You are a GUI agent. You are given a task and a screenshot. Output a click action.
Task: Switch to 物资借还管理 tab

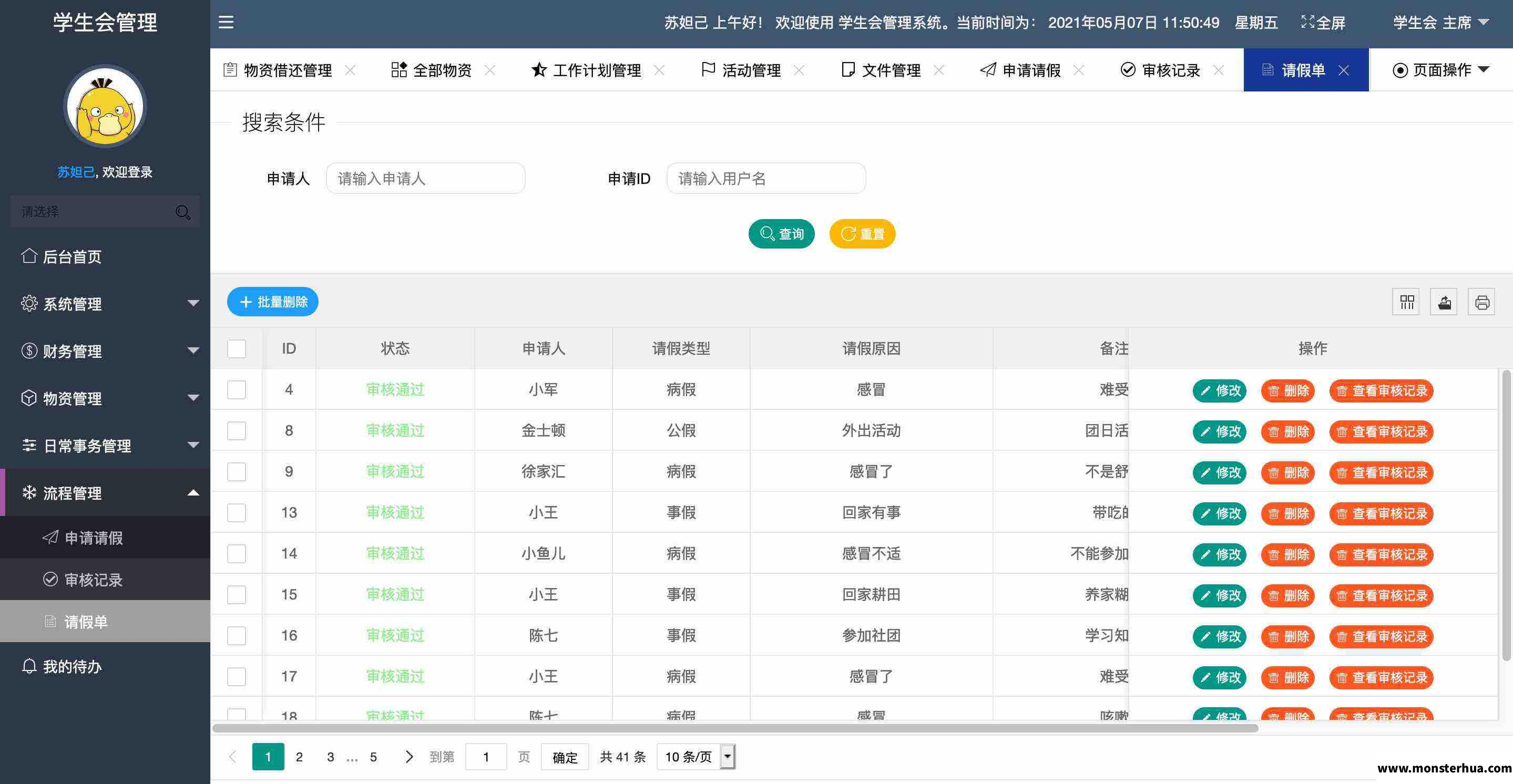(x=288, y=70)
